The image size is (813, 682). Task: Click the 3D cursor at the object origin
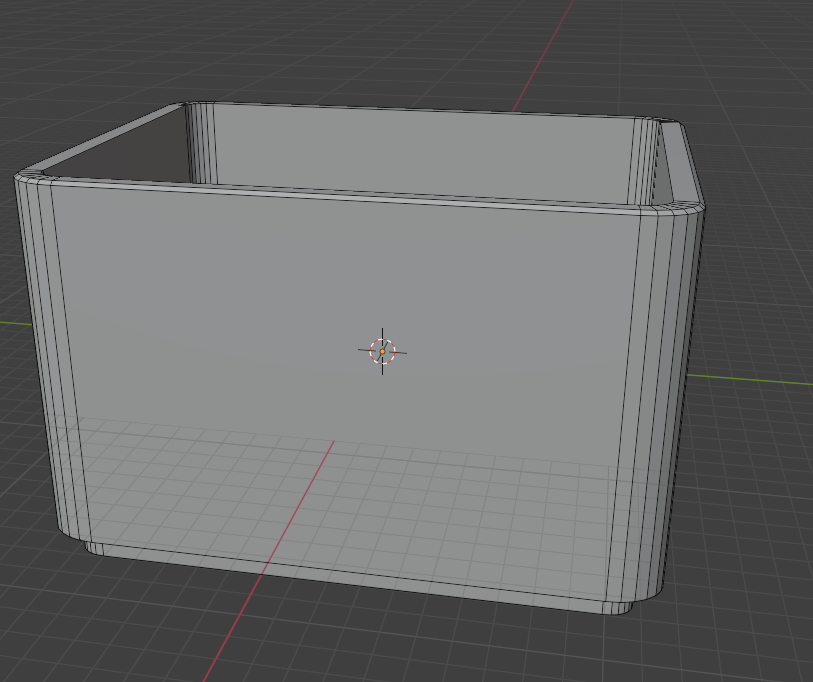coord(383,352)
